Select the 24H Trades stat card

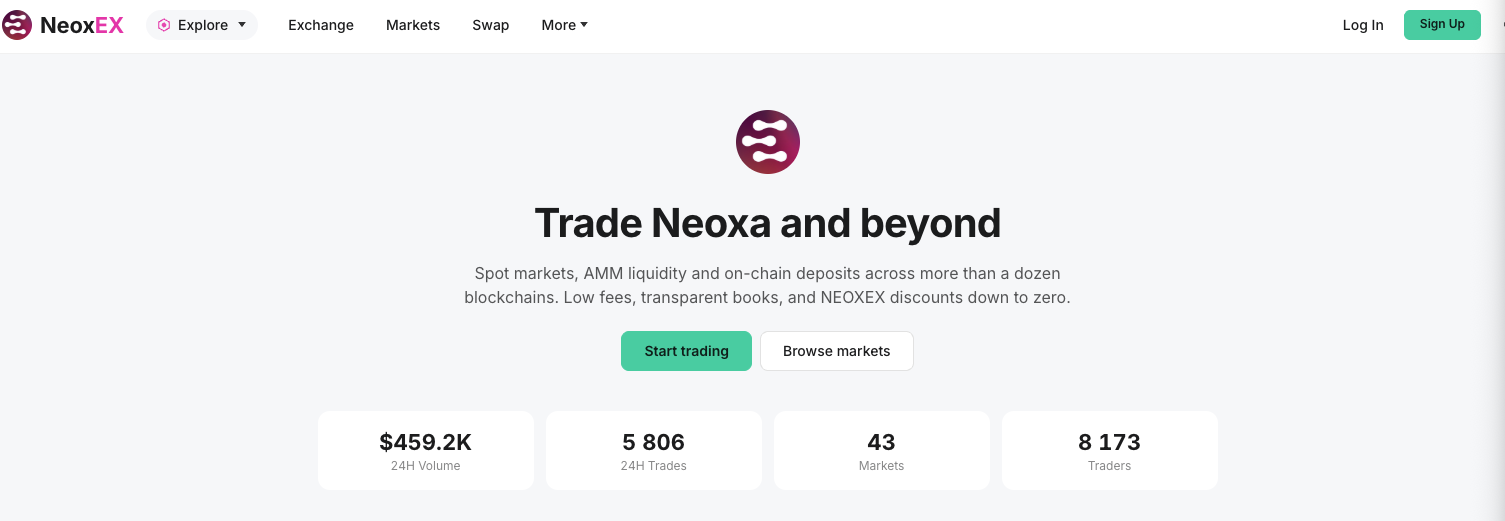point(654,451)
